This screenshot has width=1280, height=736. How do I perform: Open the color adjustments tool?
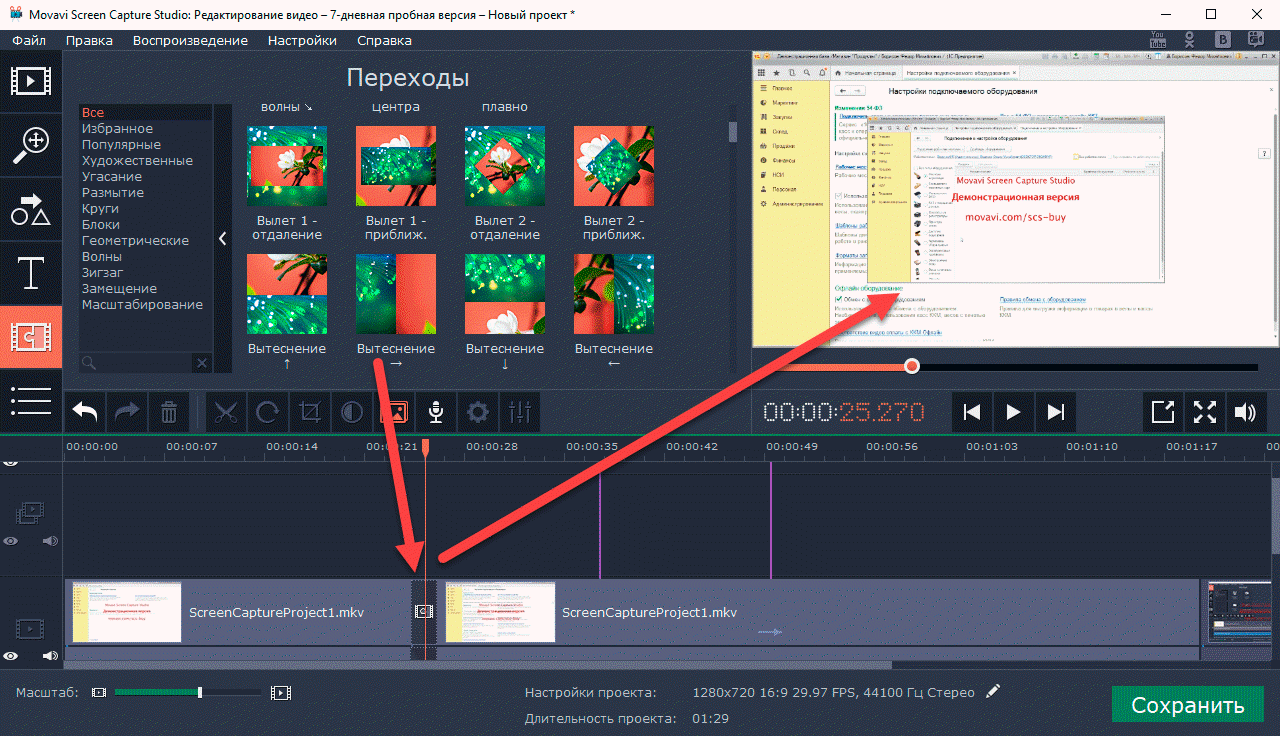click(353, 411)
